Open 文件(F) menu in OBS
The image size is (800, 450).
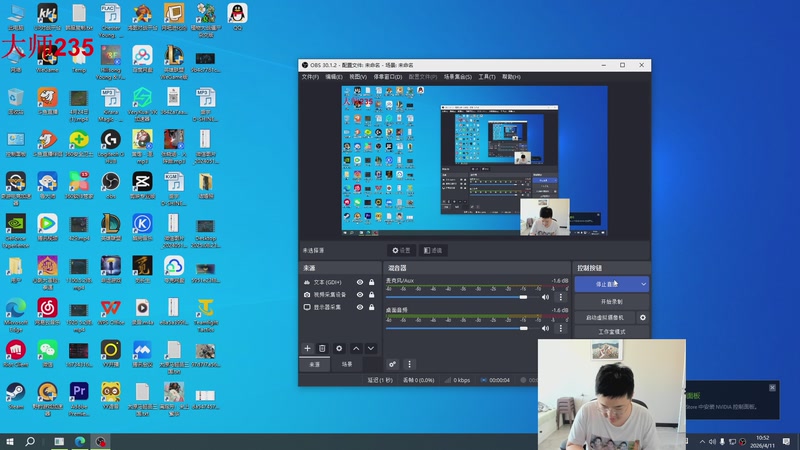pyautogui.click(x=310, y=77)
